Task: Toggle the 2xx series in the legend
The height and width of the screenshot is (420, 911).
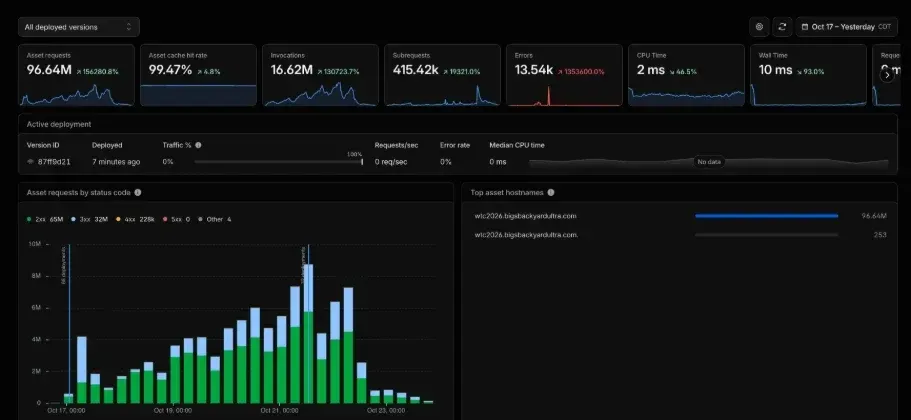Action: click(x=45, y=220)
